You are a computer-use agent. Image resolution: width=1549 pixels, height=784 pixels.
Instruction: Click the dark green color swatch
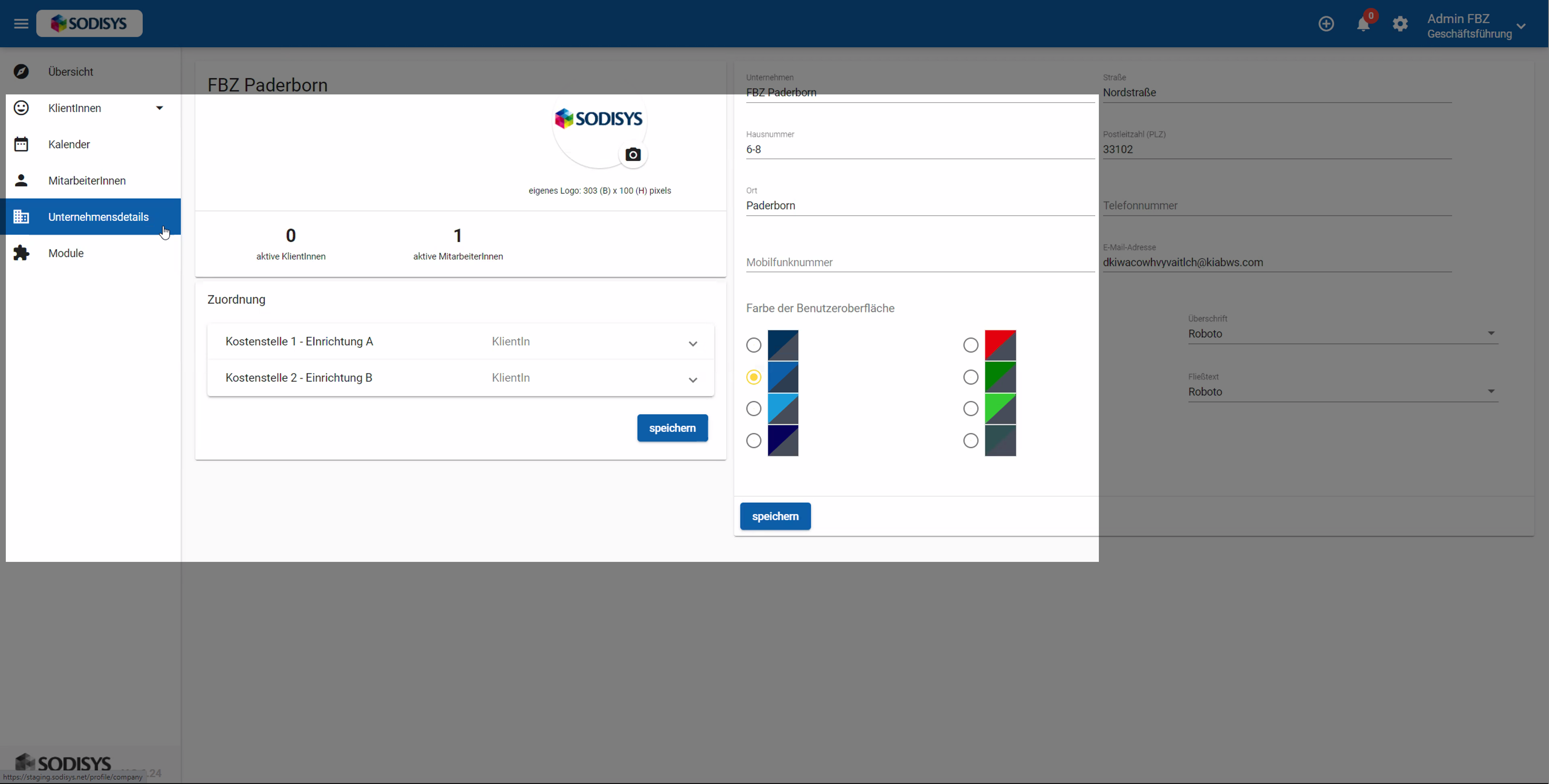(1000, 377)
